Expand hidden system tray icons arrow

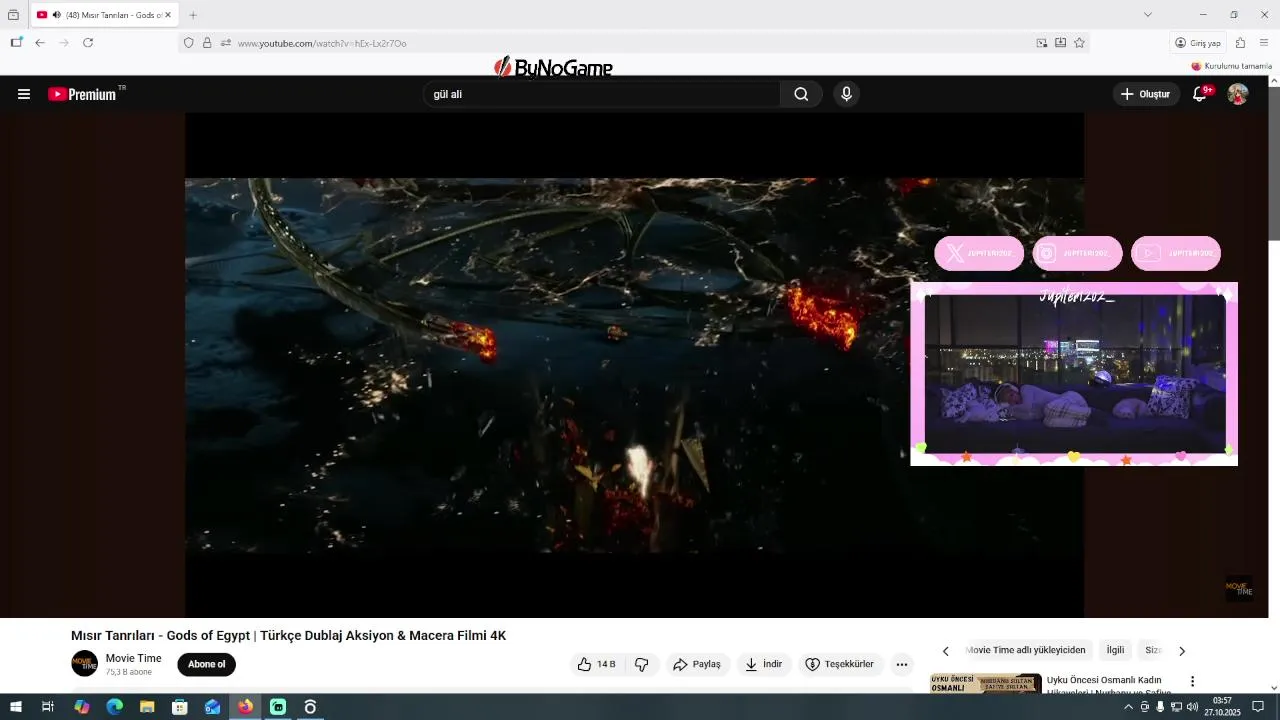[1129, 707]
